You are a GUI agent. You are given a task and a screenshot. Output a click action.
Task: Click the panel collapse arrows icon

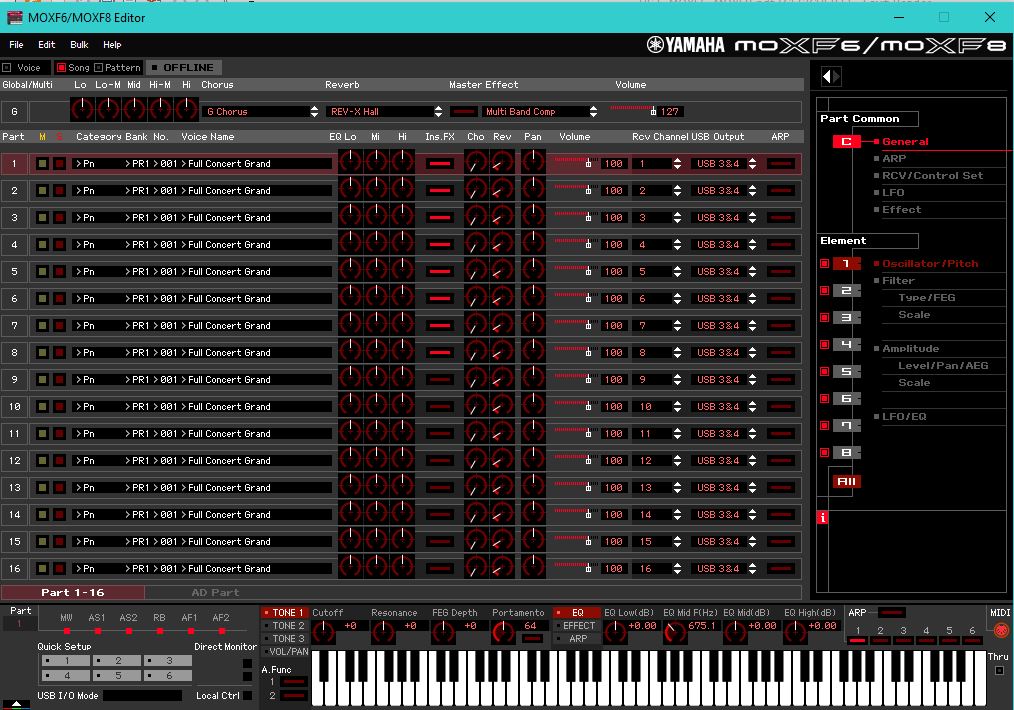[x=831, y=76]
